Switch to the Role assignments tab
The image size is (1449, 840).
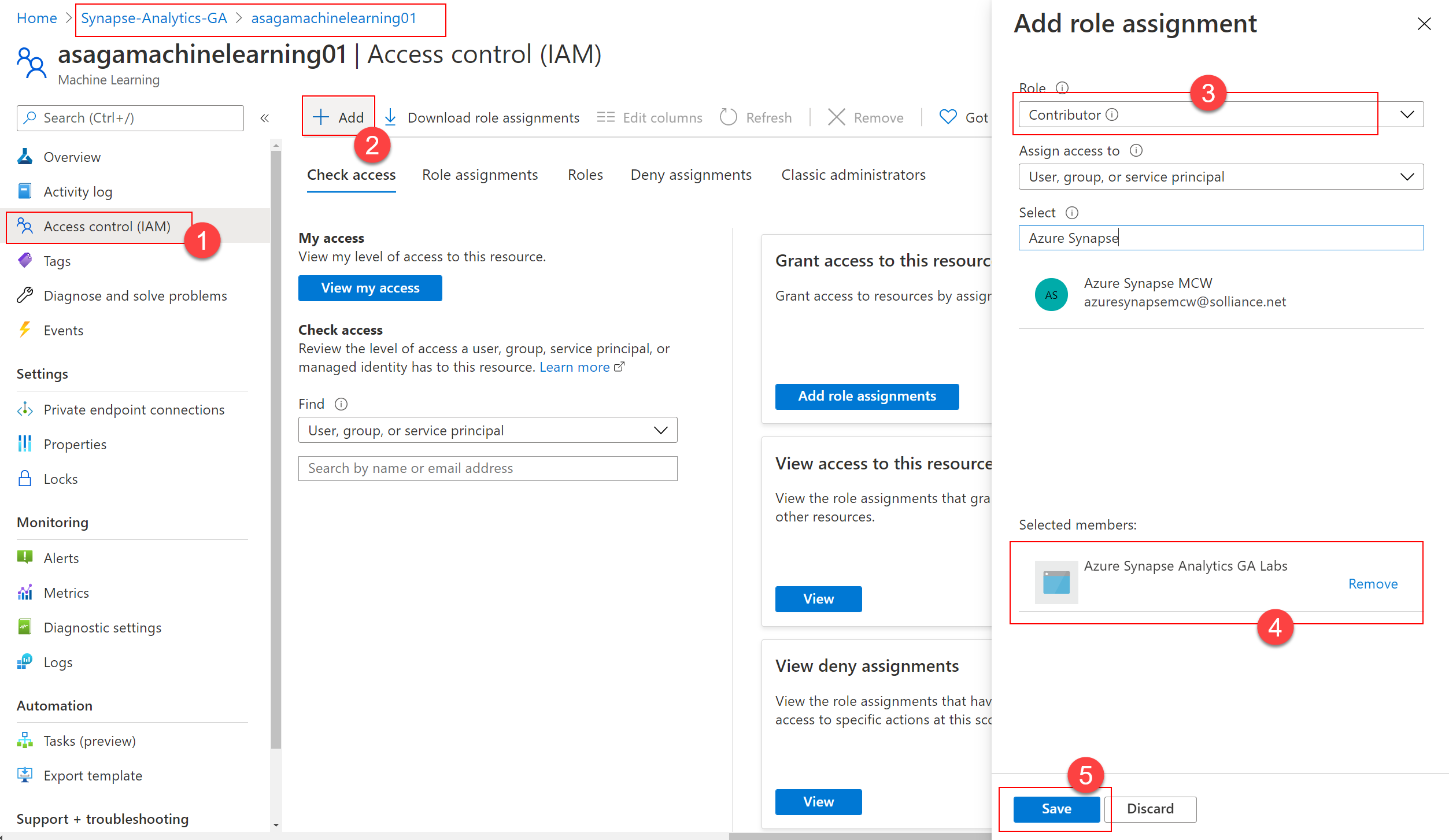point(480,175)
